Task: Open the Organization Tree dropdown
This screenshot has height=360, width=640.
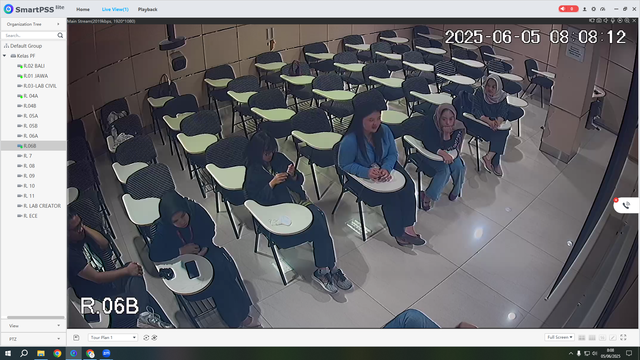Action: [33, 24]
